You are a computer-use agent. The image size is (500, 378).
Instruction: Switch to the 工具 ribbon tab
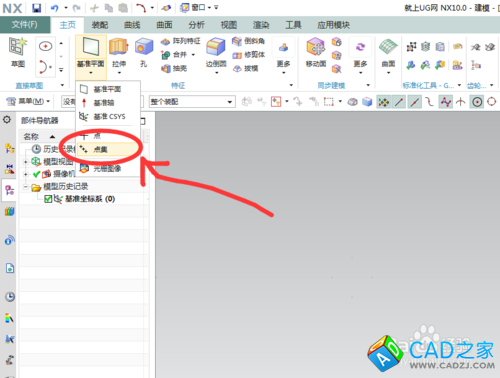coord(293,25)
